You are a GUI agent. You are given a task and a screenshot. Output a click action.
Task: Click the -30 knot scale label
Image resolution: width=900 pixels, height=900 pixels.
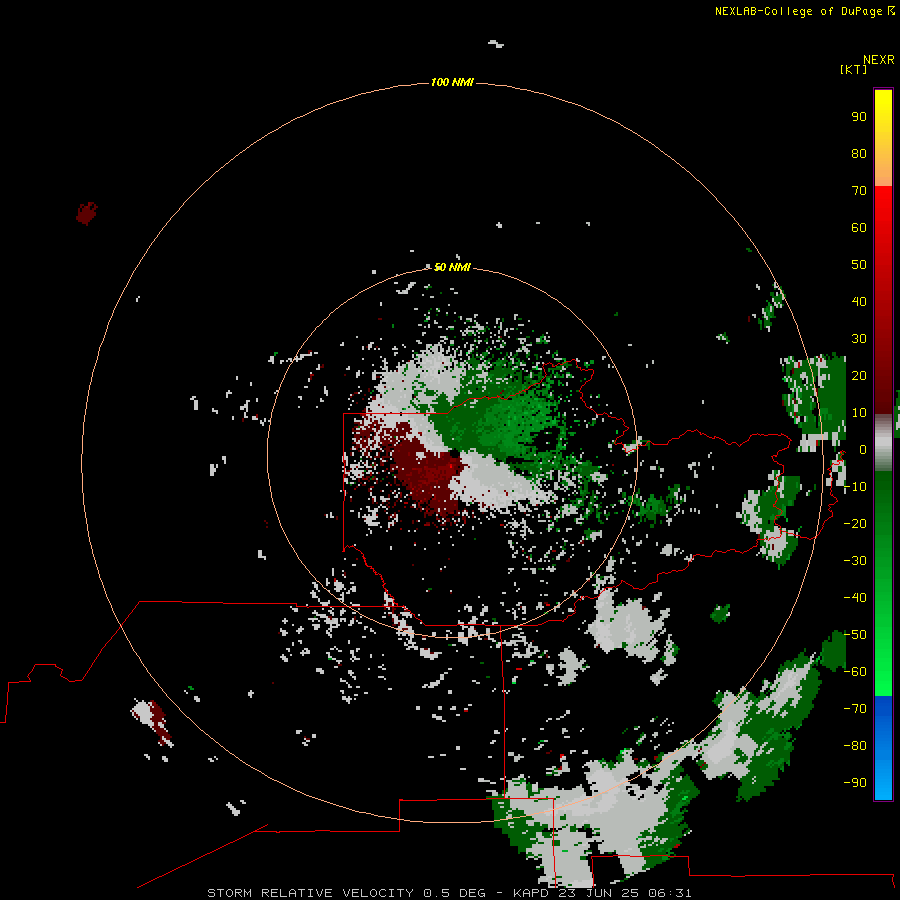point(855,561)
